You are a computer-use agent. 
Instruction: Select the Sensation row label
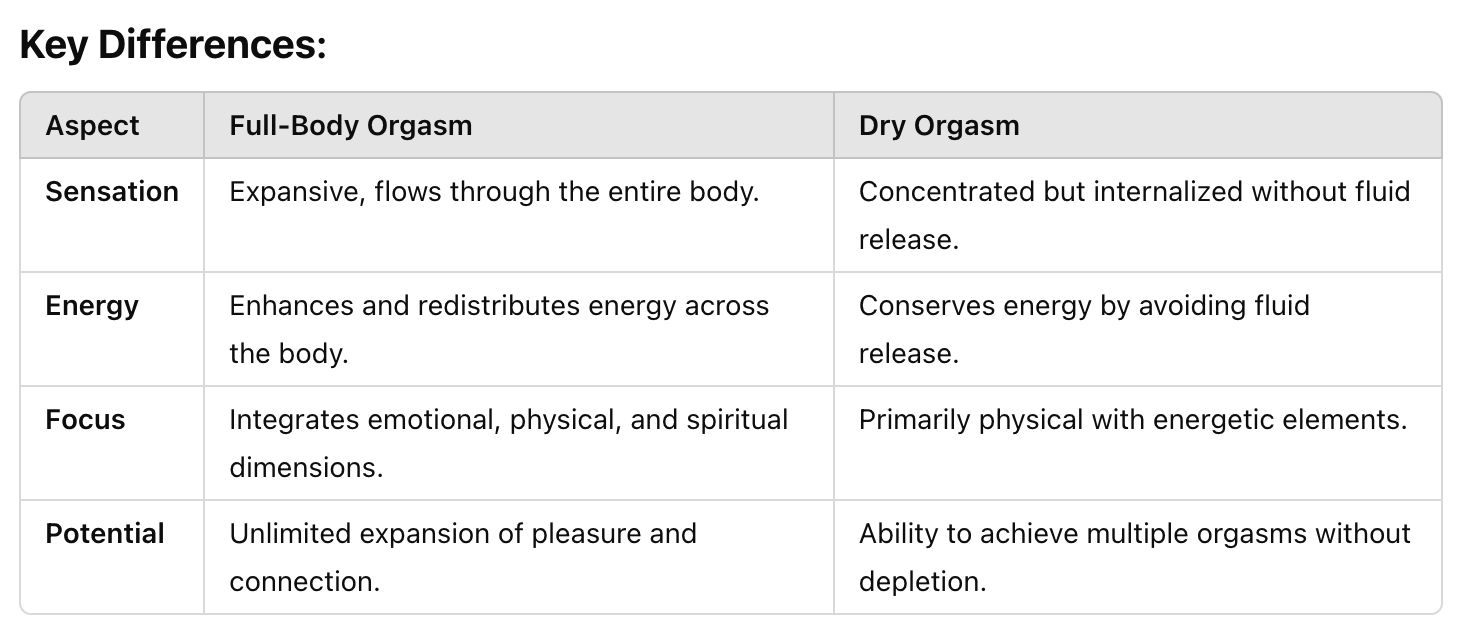coord(112,191)
